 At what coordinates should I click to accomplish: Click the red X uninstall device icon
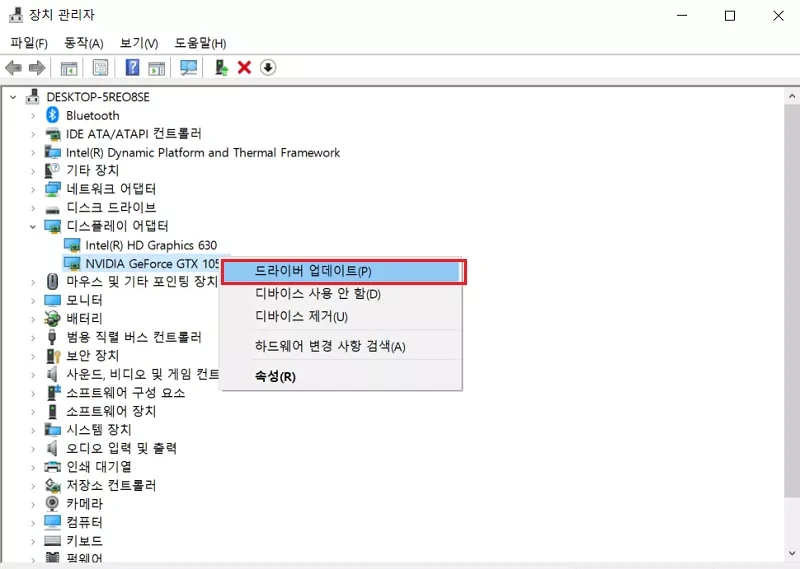click(244, 67)
